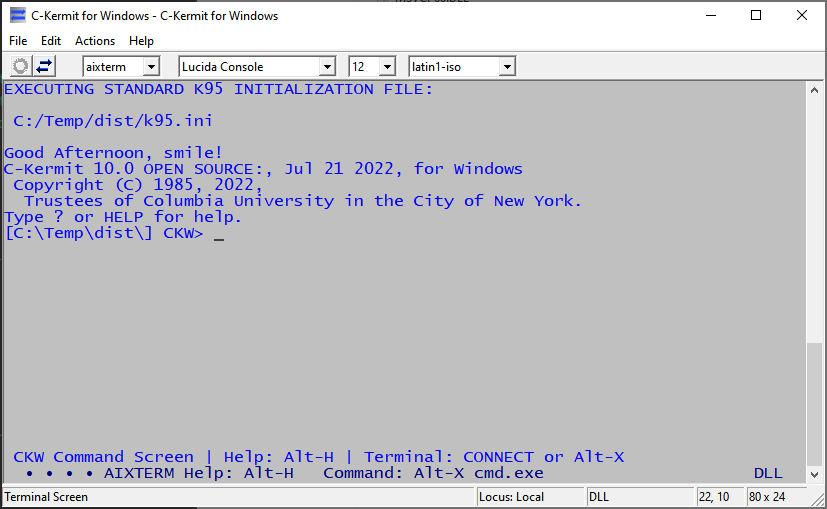Open the Edit menu
This screenshot has width=827, height=509.
[51, 41]
